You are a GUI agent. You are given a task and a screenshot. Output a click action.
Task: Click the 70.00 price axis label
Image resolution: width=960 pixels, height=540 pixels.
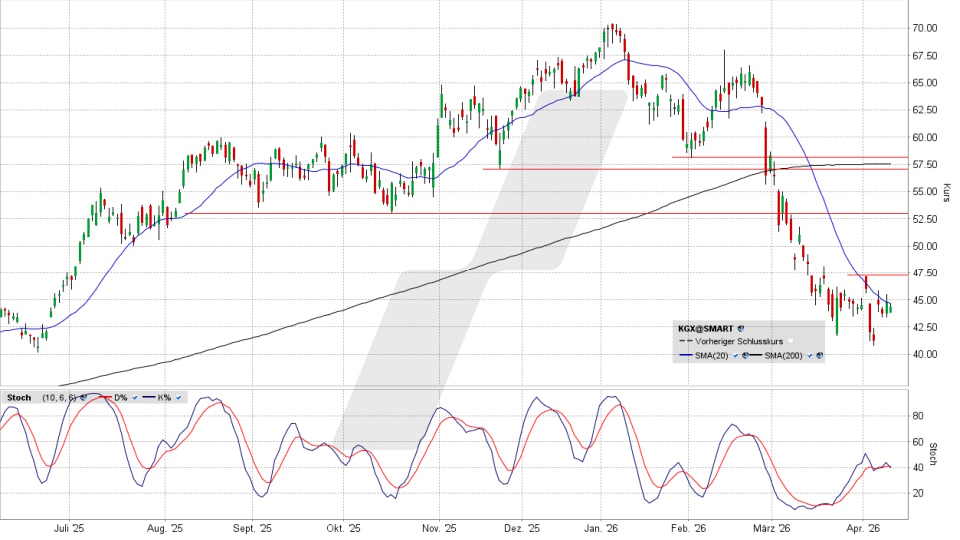pyautogui.click(x=923, y=28)
